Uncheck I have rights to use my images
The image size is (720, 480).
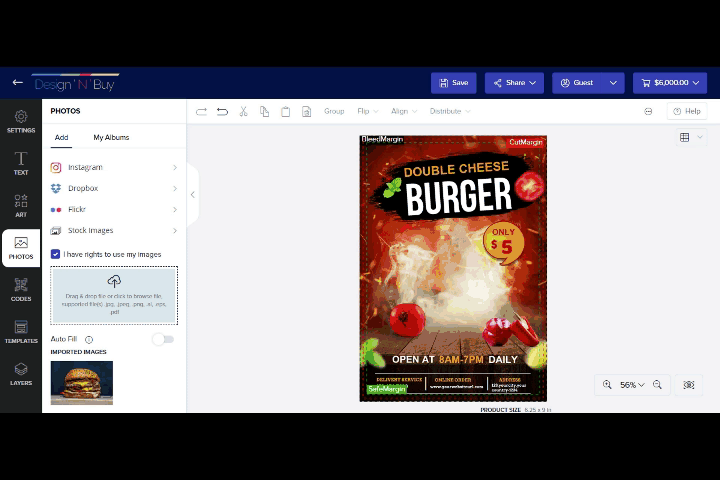55,254
